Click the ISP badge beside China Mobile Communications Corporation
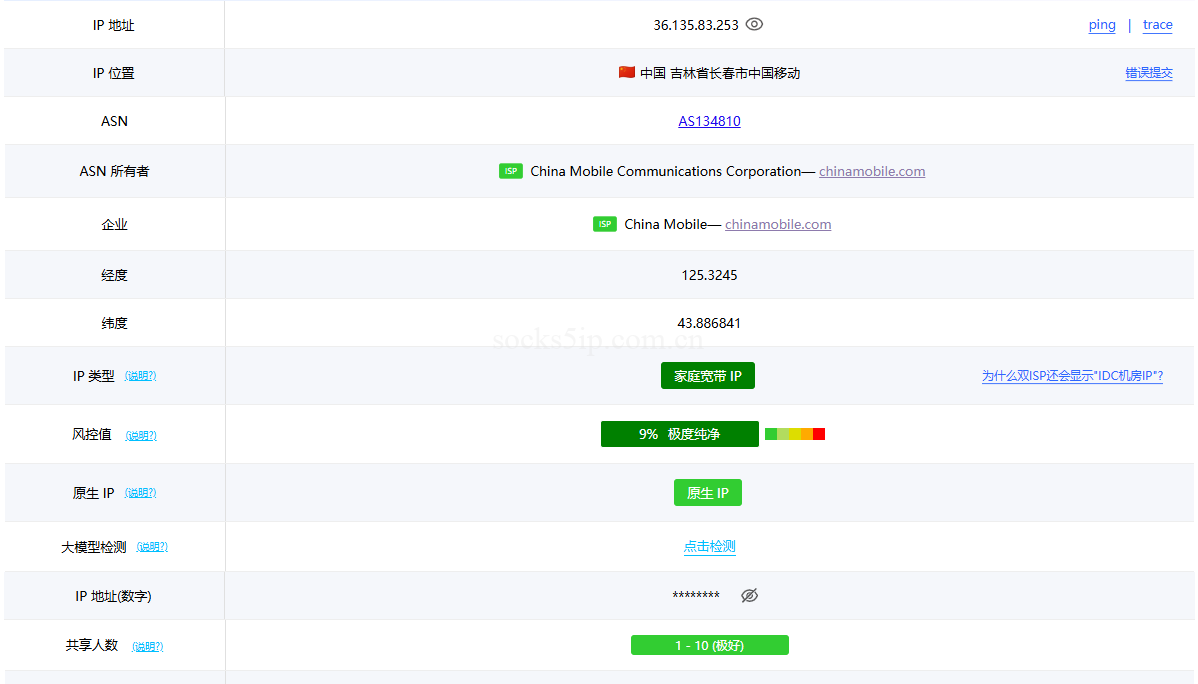The height and width of the screenshot is (684, 1198). (x=510, y=171)
